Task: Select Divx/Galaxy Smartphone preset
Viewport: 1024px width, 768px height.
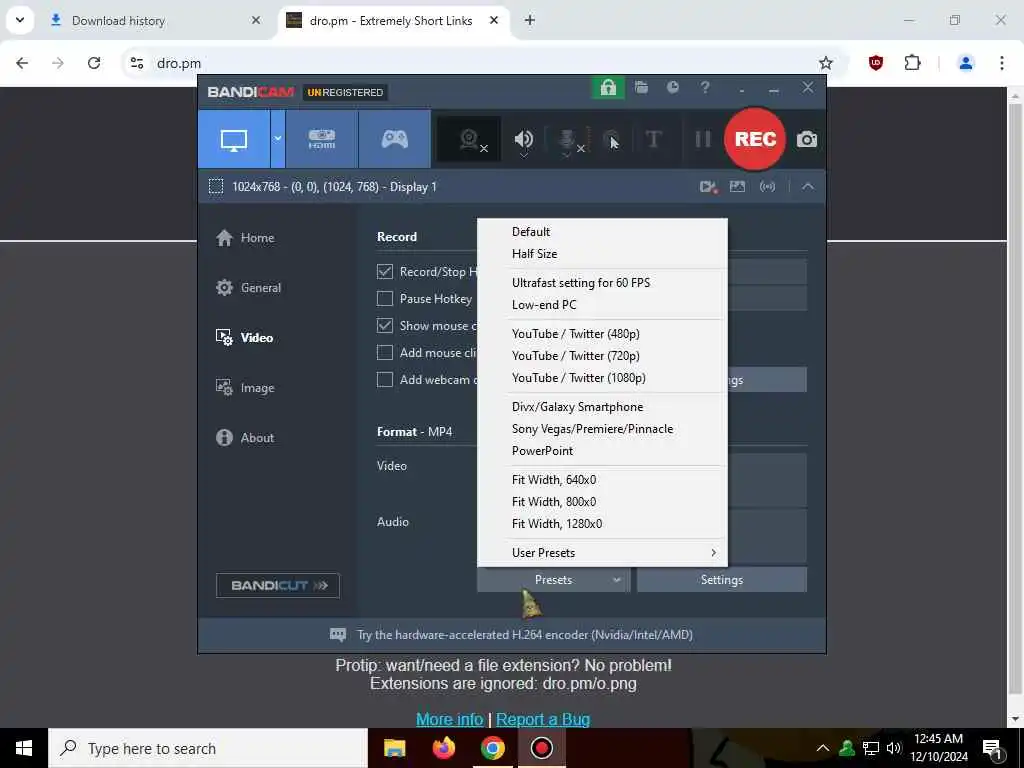Action: coord(602,407)
